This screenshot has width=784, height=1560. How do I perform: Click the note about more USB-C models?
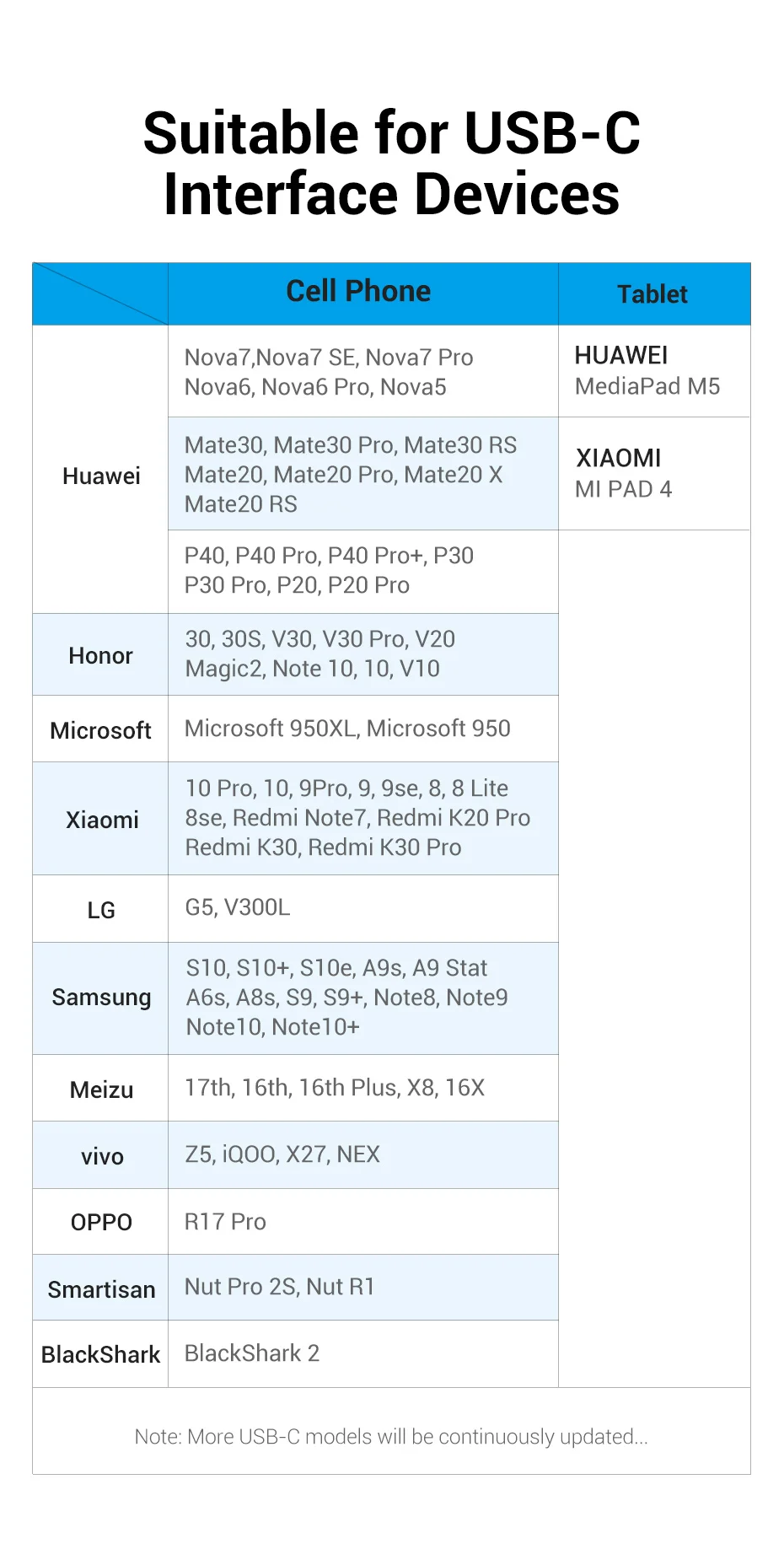[x=391, y=1437]
